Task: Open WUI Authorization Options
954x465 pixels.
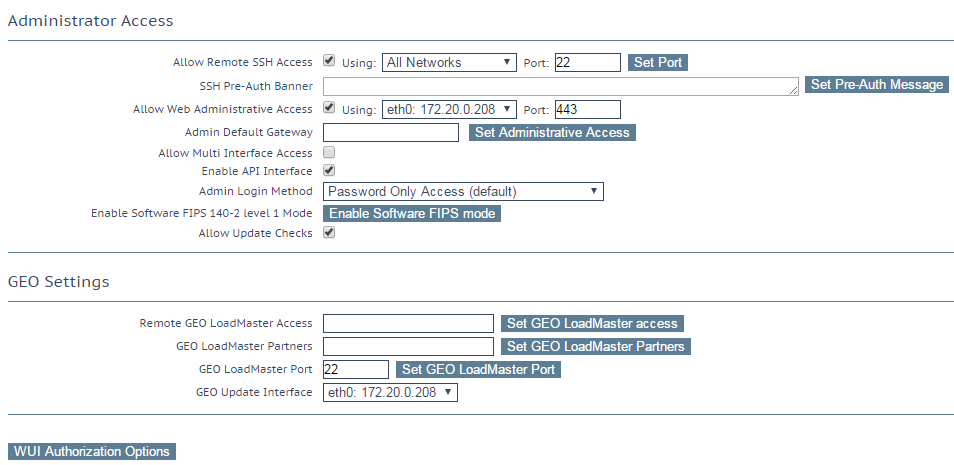Action: (x=92, y=451)
